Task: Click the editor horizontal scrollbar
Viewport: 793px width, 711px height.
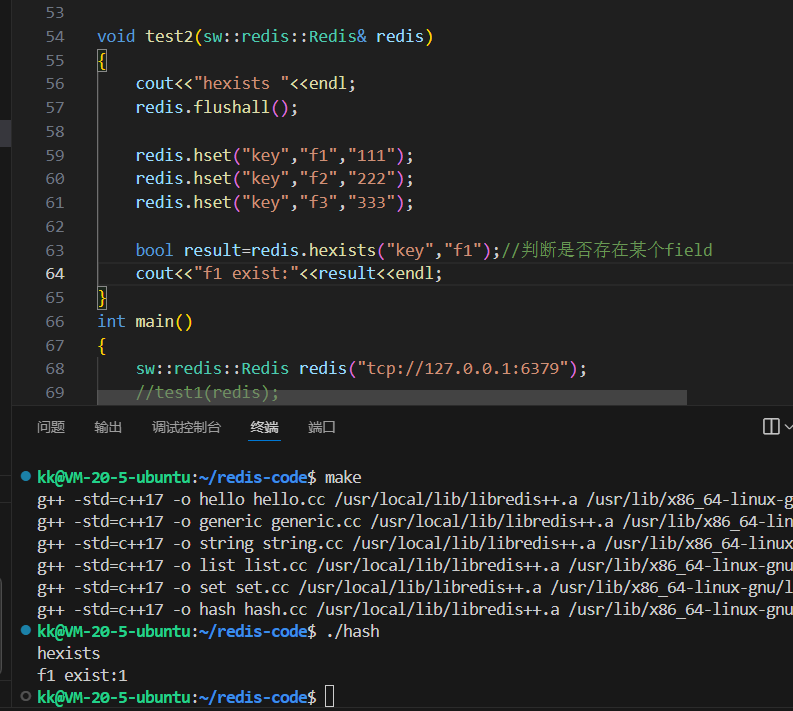Action: pos(391,397)
